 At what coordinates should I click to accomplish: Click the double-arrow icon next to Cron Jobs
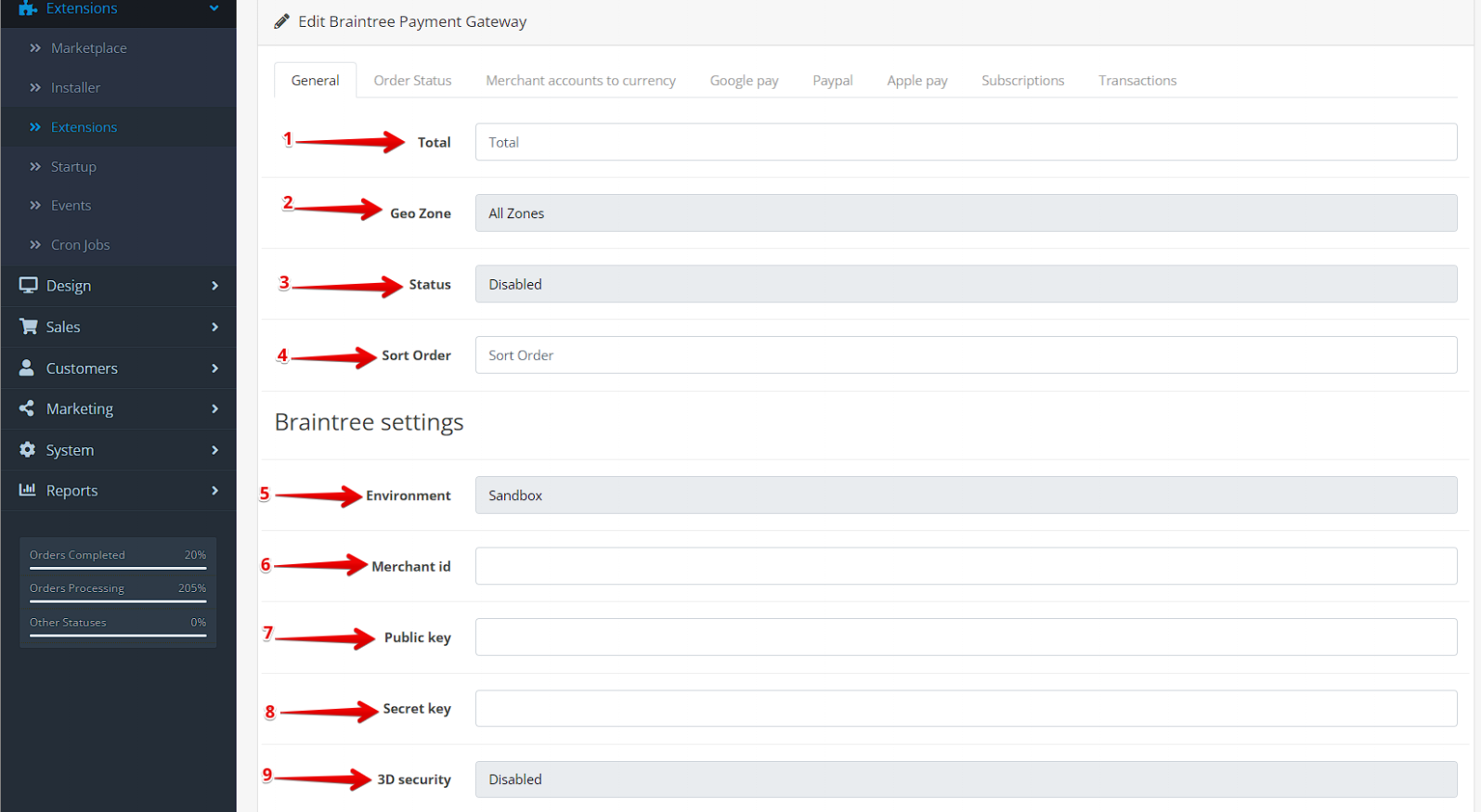35,245
